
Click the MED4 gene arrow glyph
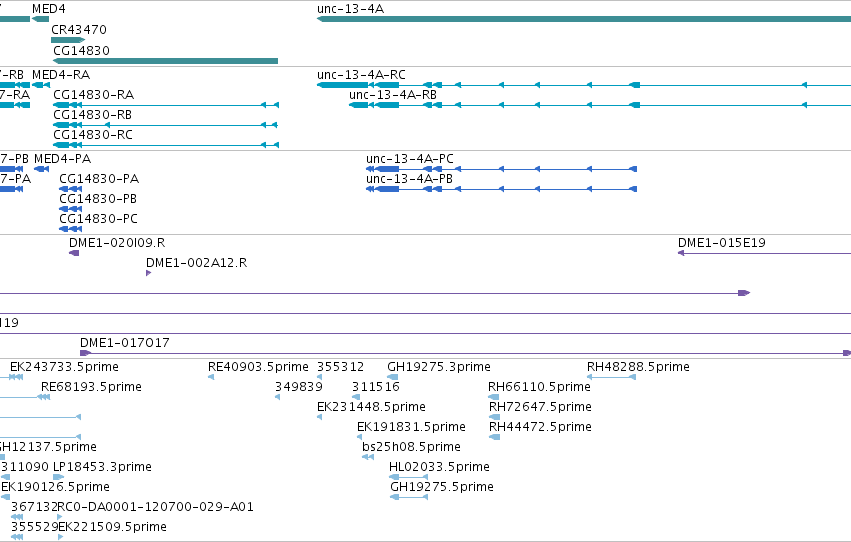pos(41,19)
